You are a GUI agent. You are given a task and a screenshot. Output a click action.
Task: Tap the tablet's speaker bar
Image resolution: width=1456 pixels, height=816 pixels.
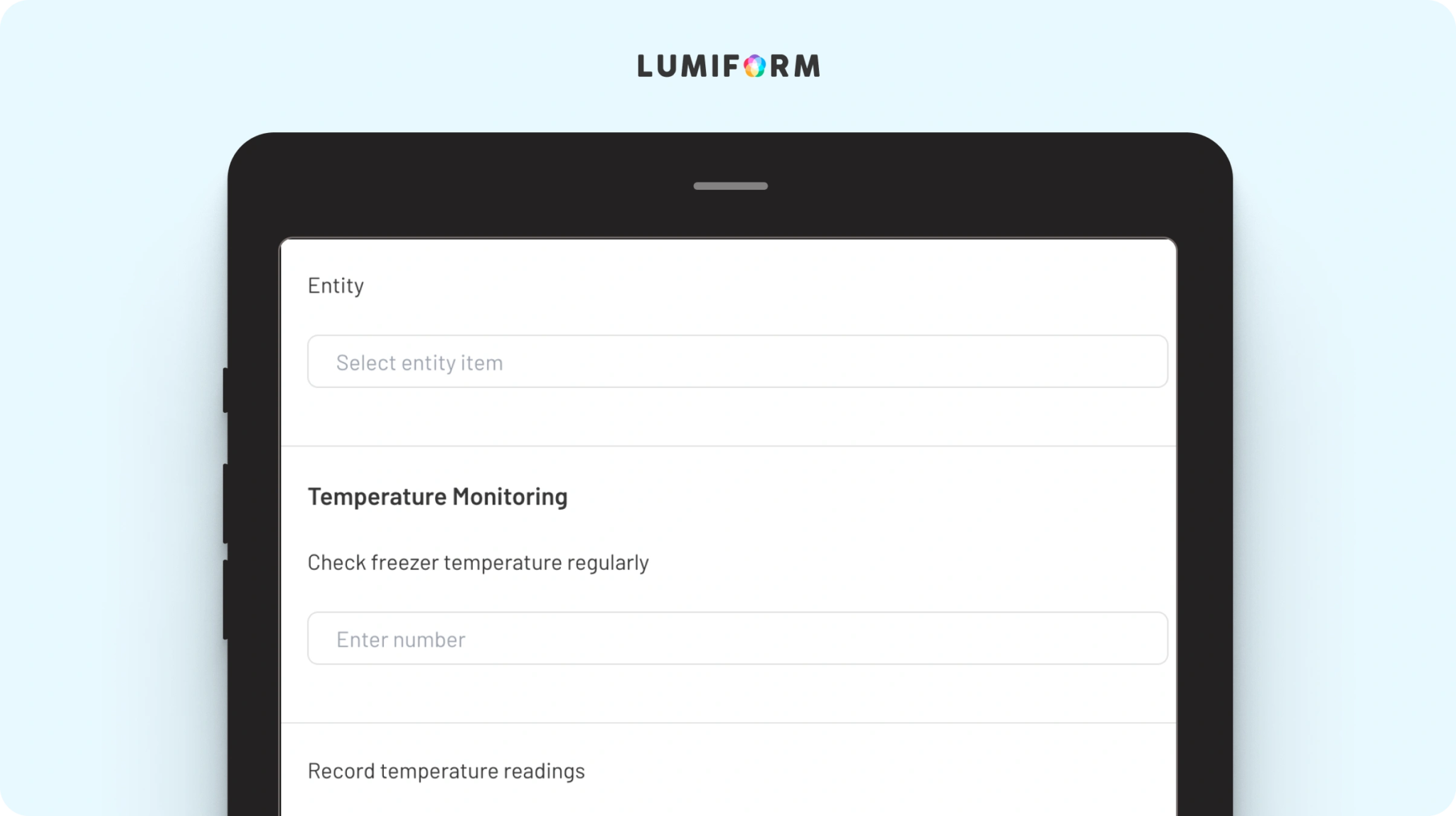coord(730,186)
